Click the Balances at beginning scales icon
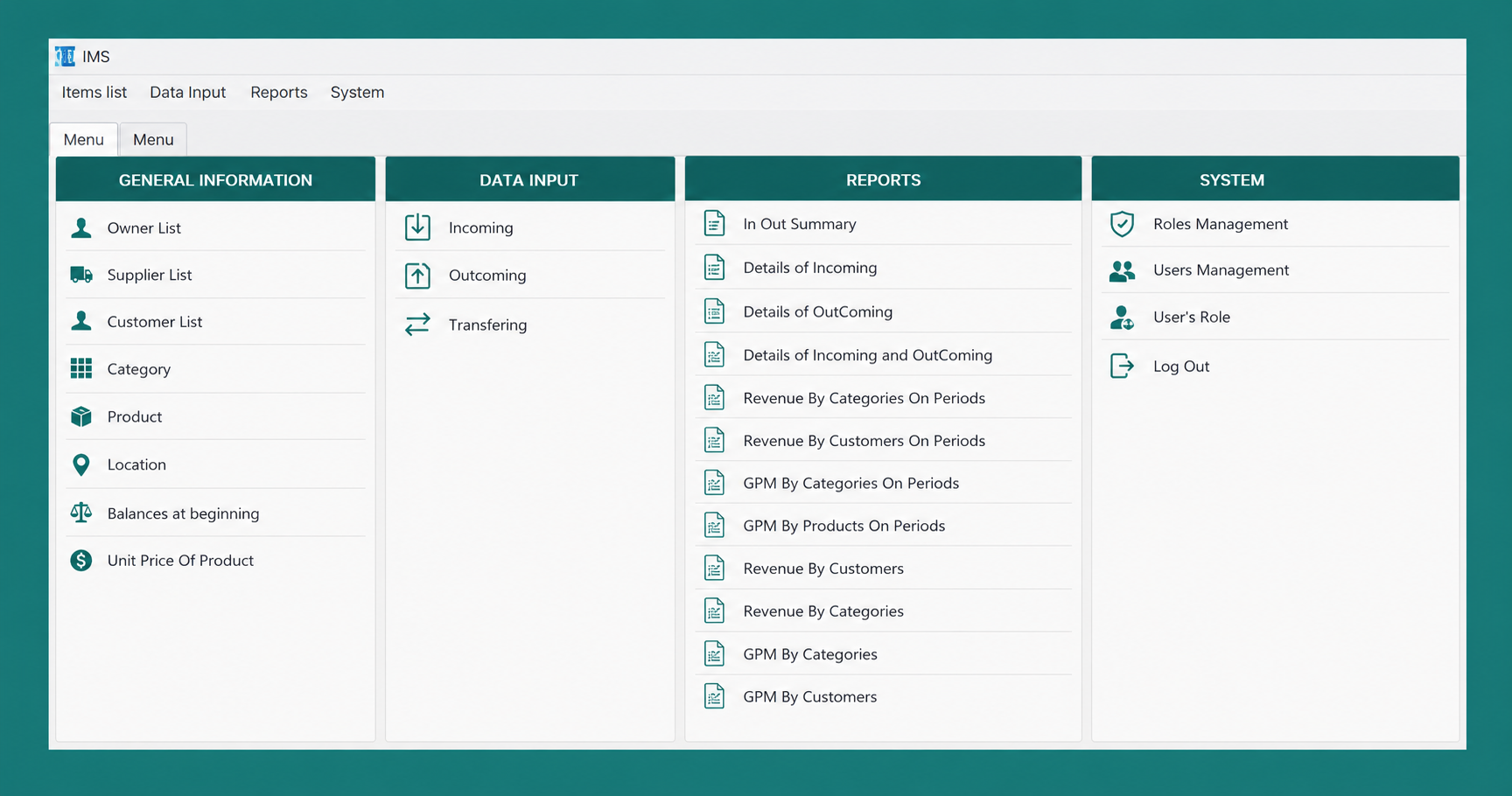The image size is (1512, 796). [x=81, y=513]
